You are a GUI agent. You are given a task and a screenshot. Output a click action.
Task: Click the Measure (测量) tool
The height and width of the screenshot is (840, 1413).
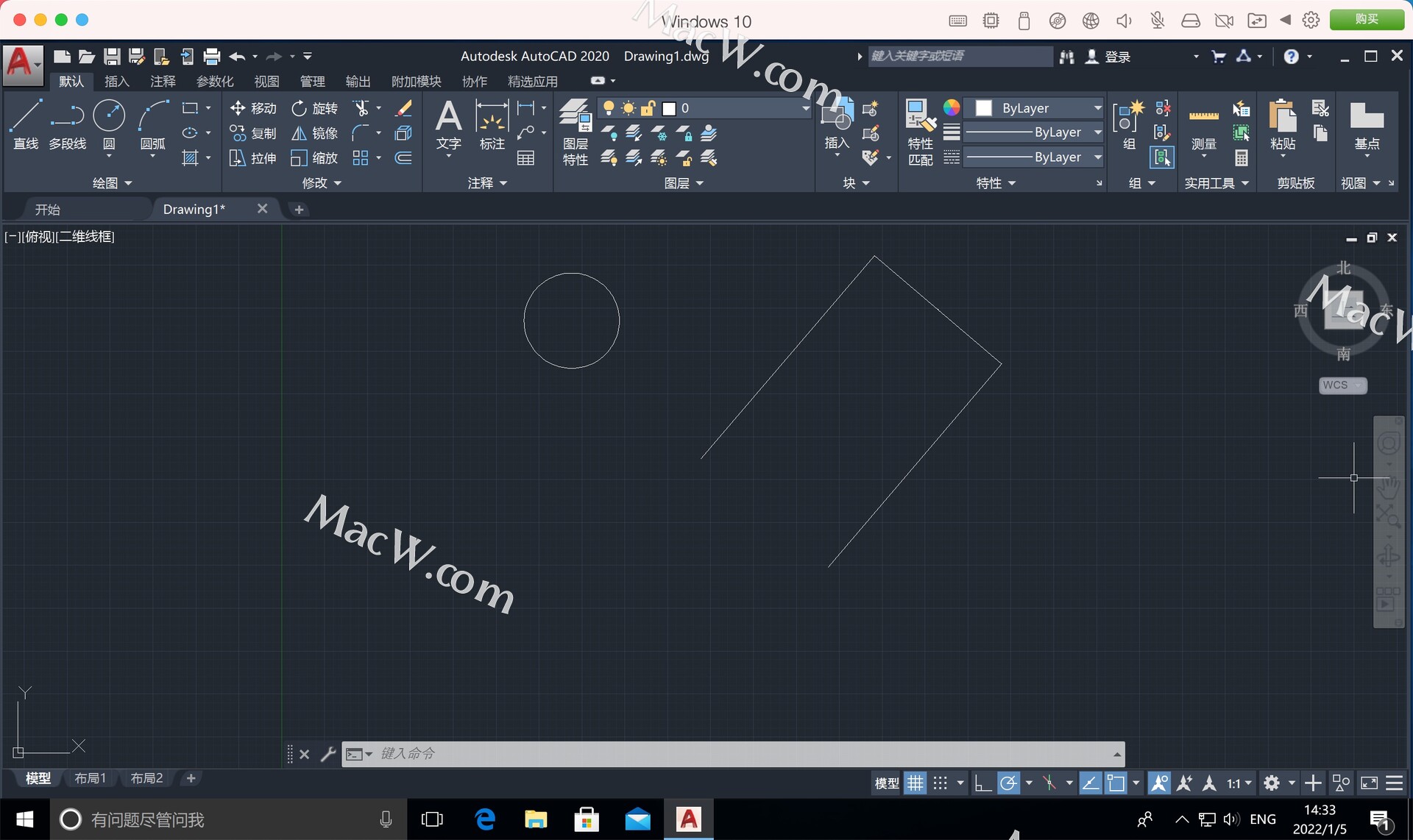1203,125
